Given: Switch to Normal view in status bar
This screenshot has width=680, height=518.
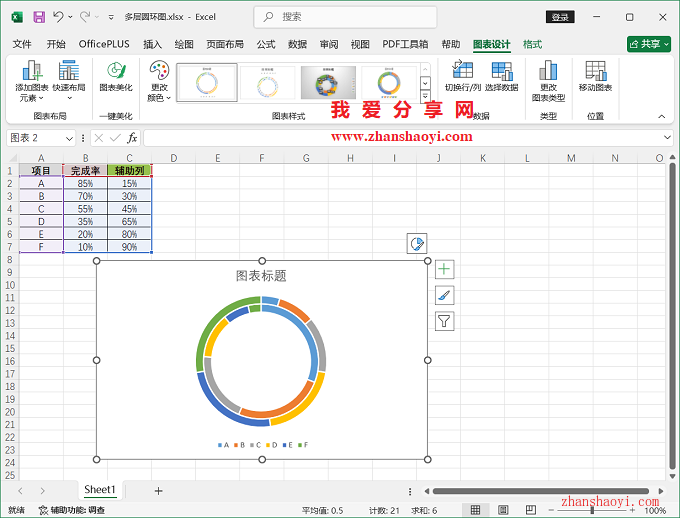Looking at the screenshot, I should (x=476, y=510).
